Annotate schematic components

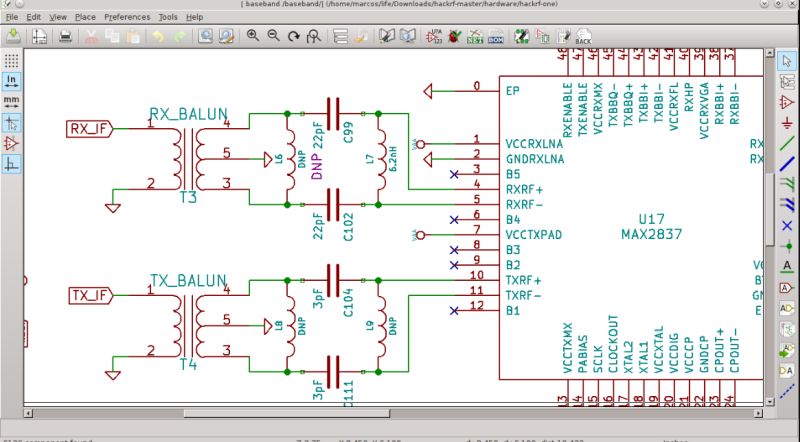[434, 36]
